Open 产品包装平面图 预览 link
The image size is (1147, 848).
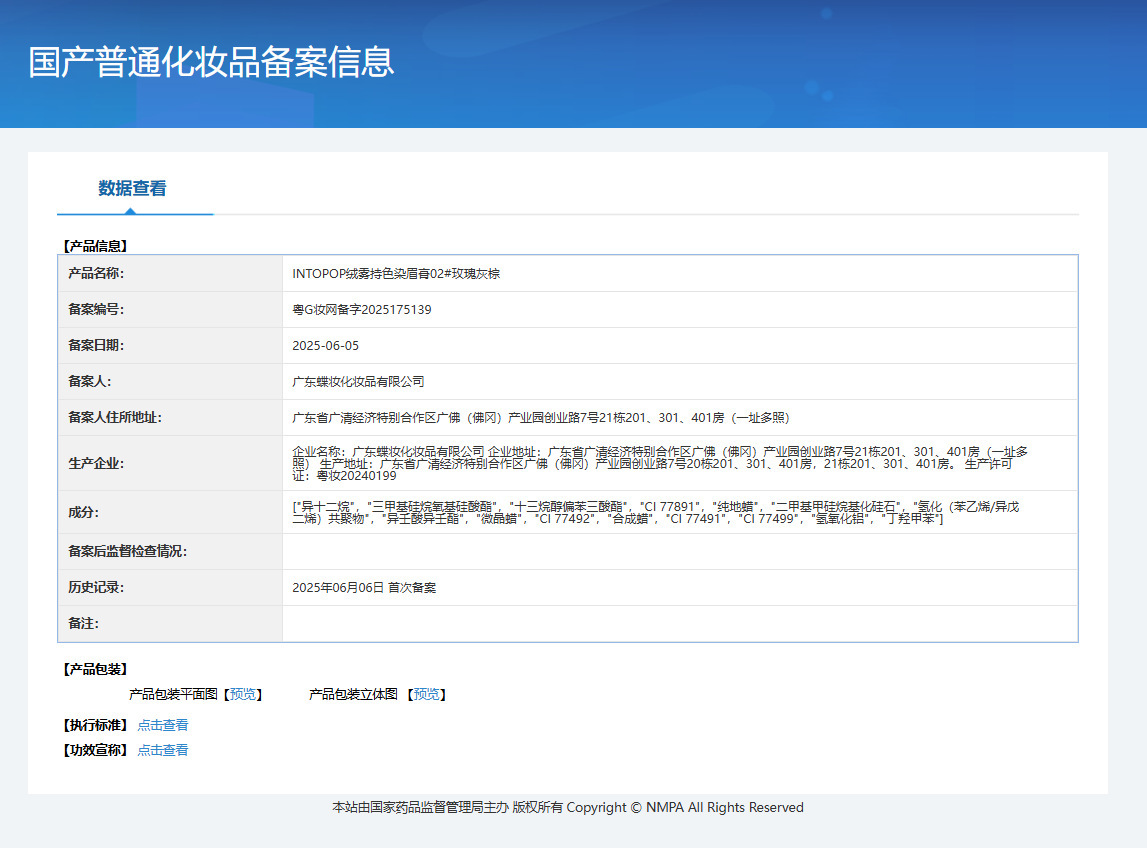(243, 694)
